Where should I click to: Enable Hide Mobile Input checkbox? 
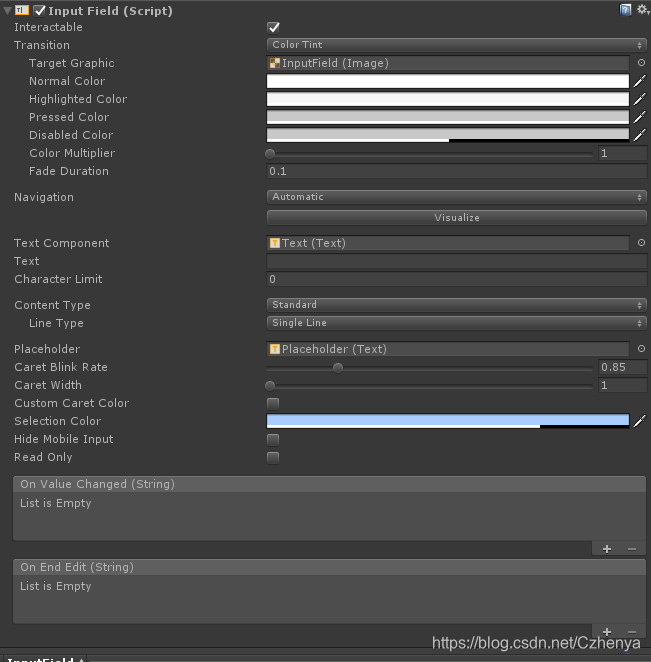coord(273,440)
